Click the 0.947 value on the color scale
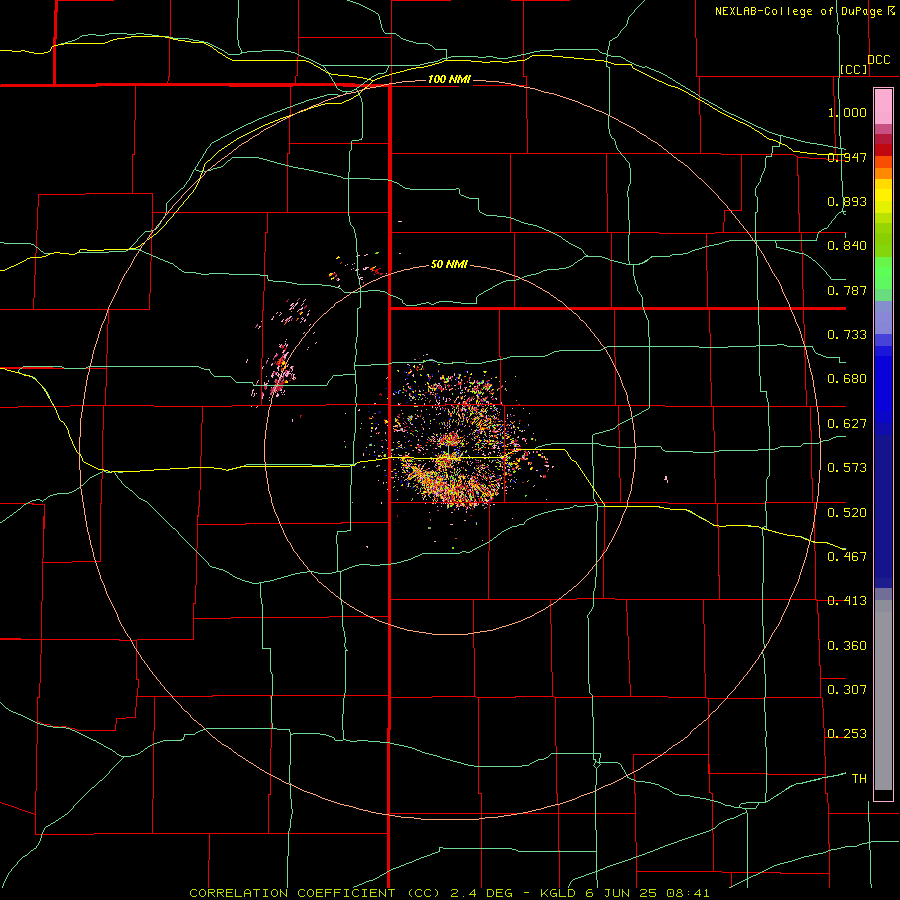This screenshot has width=900, height=900. [x=847, y=157]
